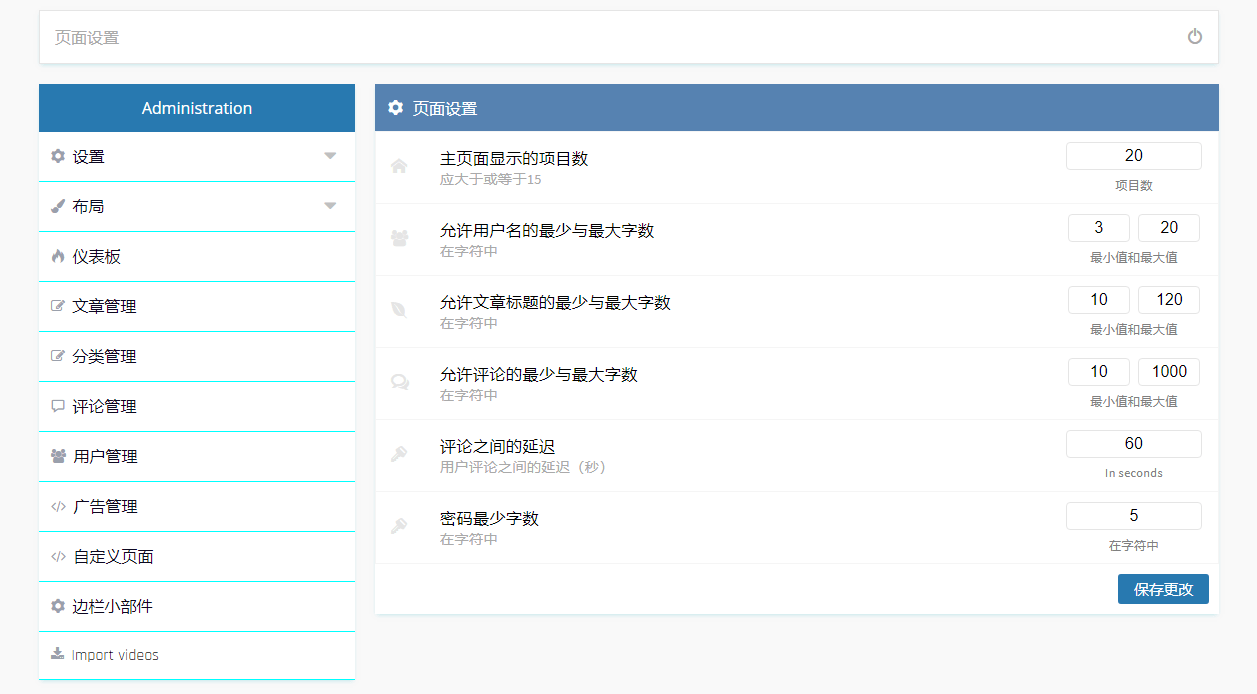The image size is (1257, 694).
Task: Click the 密码最少字数 label
Action: 489,518
